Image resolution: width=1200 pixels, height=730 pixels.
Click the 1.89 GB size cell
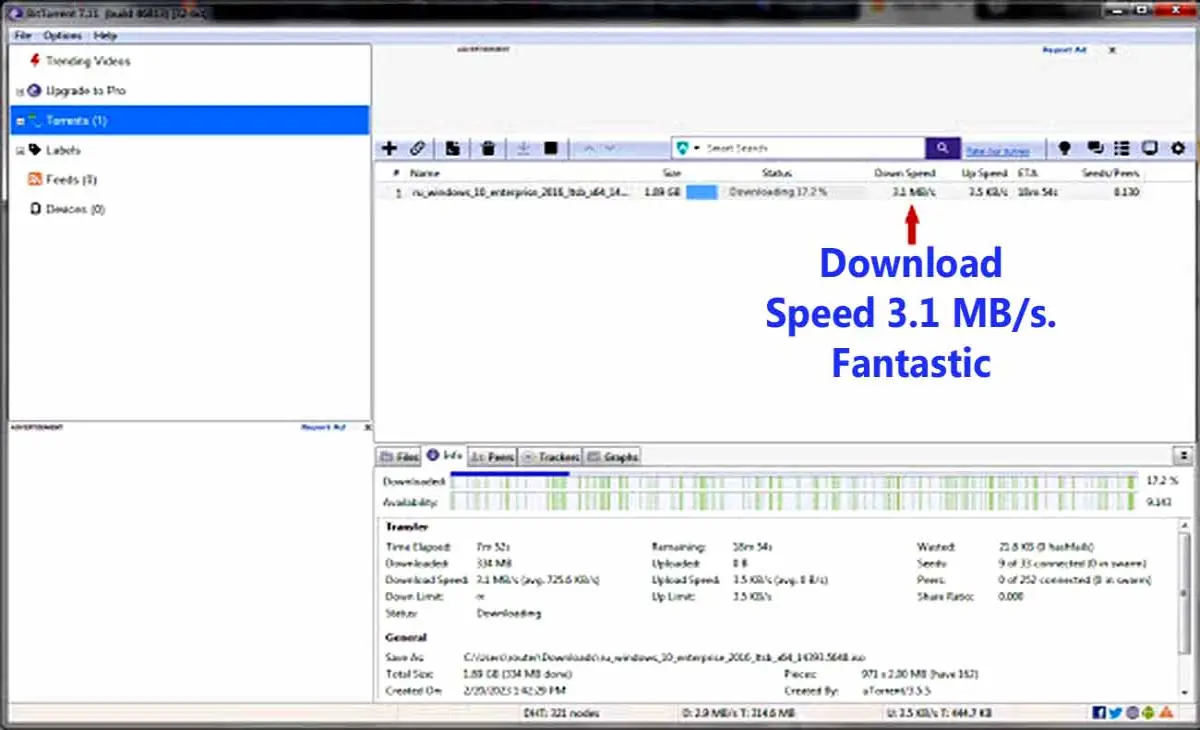pyautogui.click(x=662, y=192)
